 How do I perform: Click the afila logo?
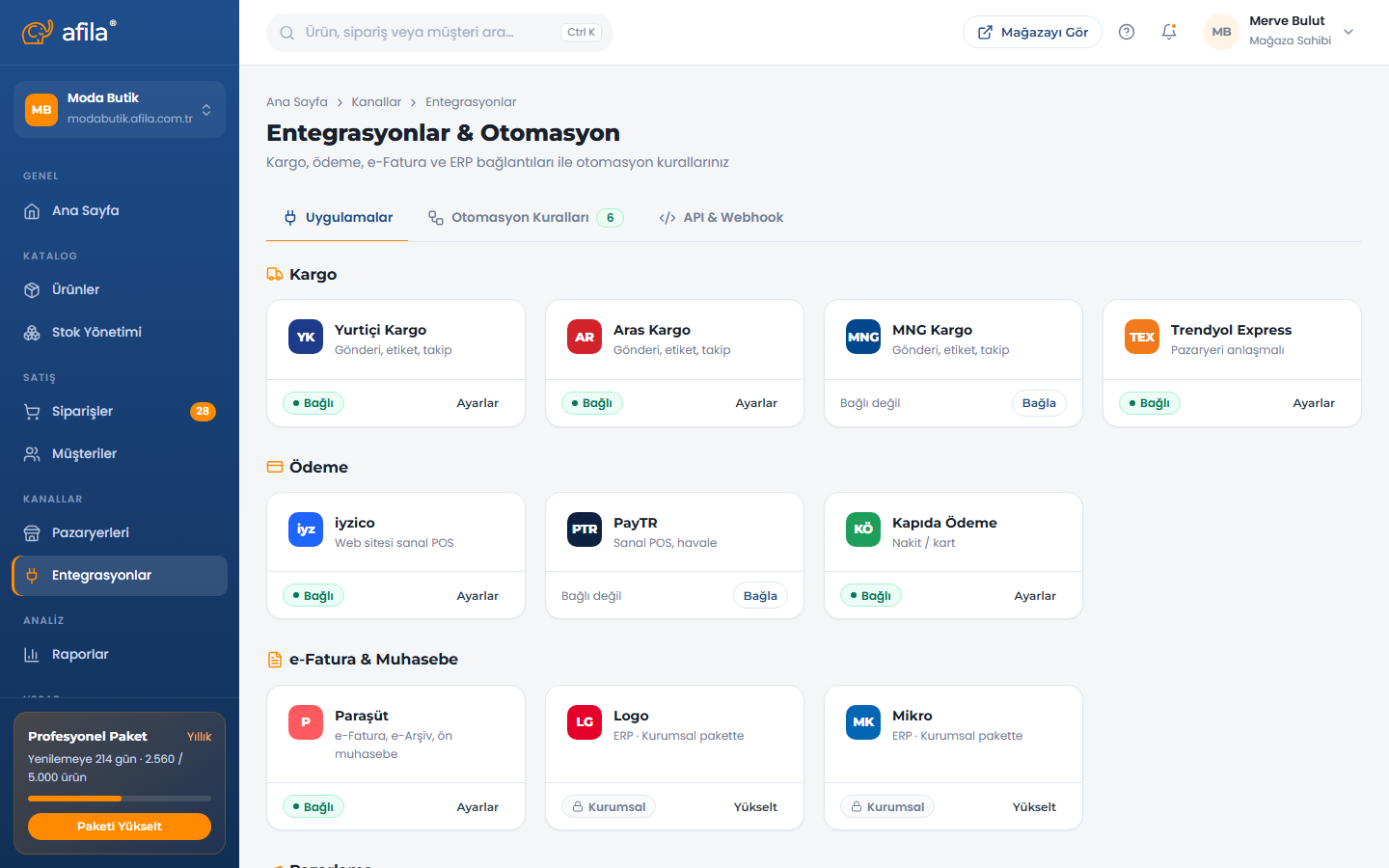click(x=69, y=32)
